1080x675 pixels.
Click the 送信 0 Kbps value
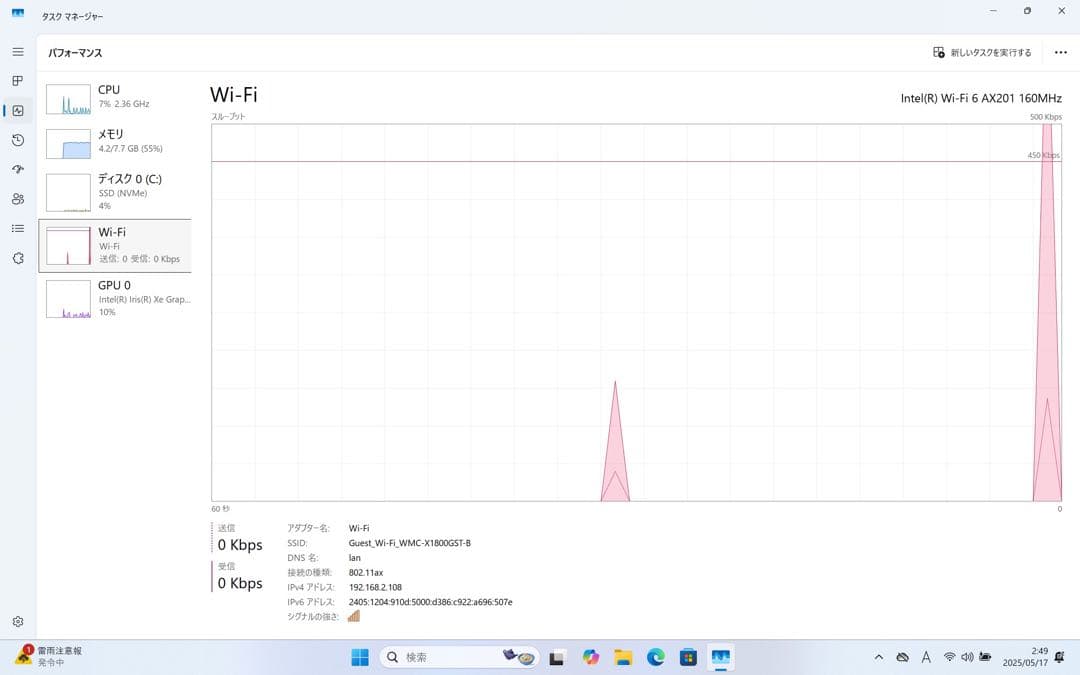240,545
